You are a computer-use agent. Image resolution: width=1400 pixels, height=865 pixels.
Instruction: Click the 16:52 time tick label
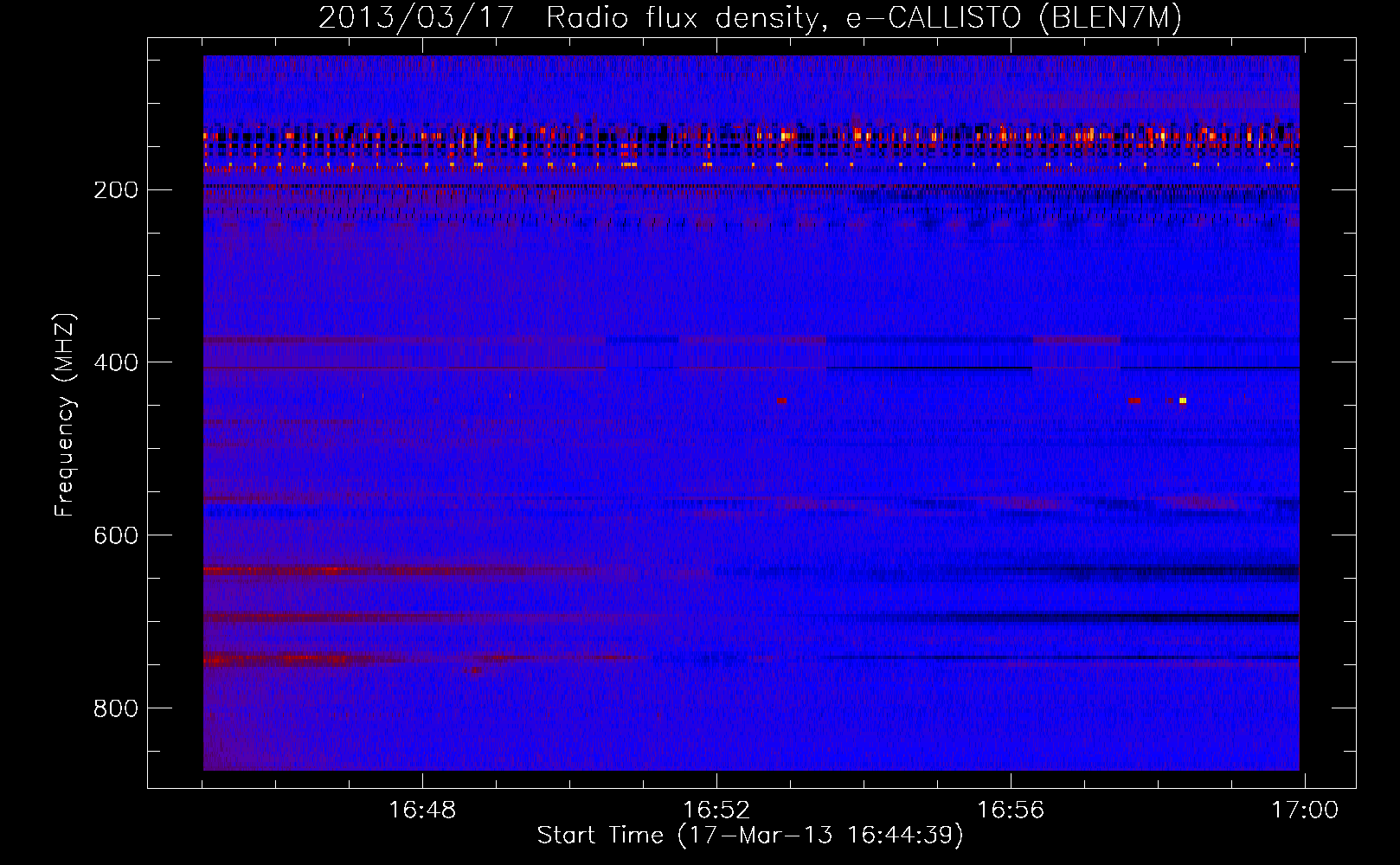716,811
